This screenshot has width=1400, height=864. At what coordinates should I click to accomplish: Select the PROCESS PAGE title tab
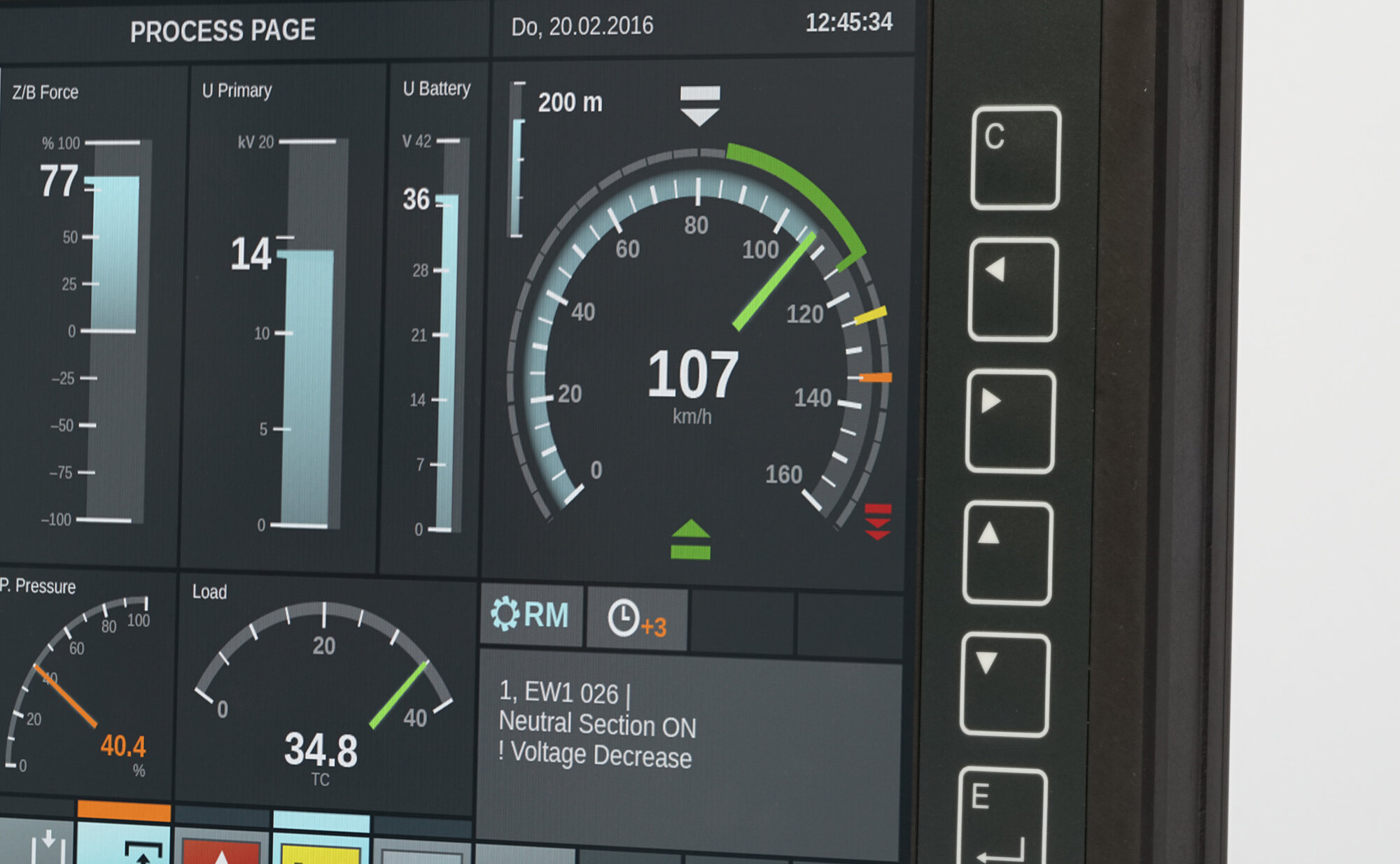(223, 31)
